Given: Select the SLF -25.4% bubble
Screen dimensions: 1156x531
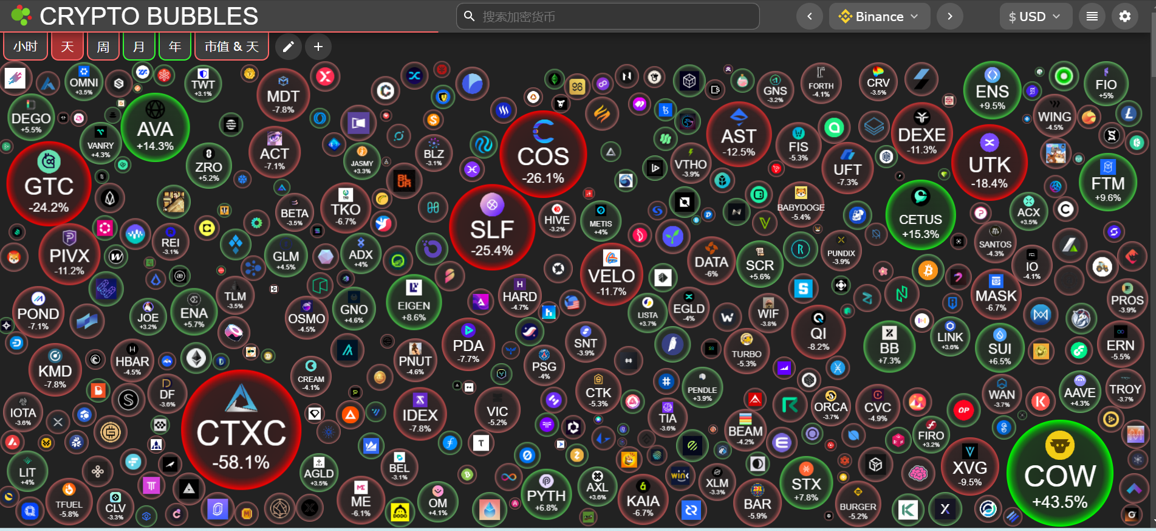Looking at the screenshot, I should (x=492, y=227).
